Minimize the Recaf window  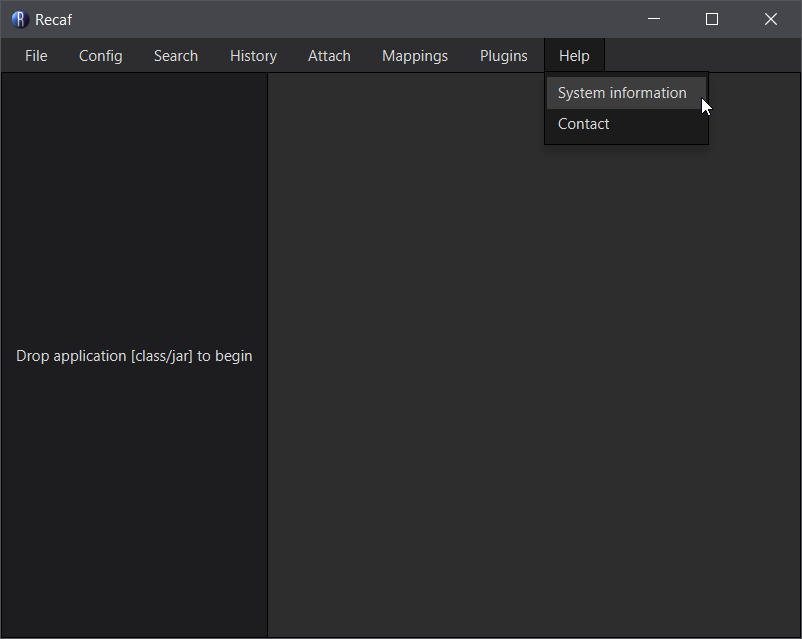click(653, 19)
